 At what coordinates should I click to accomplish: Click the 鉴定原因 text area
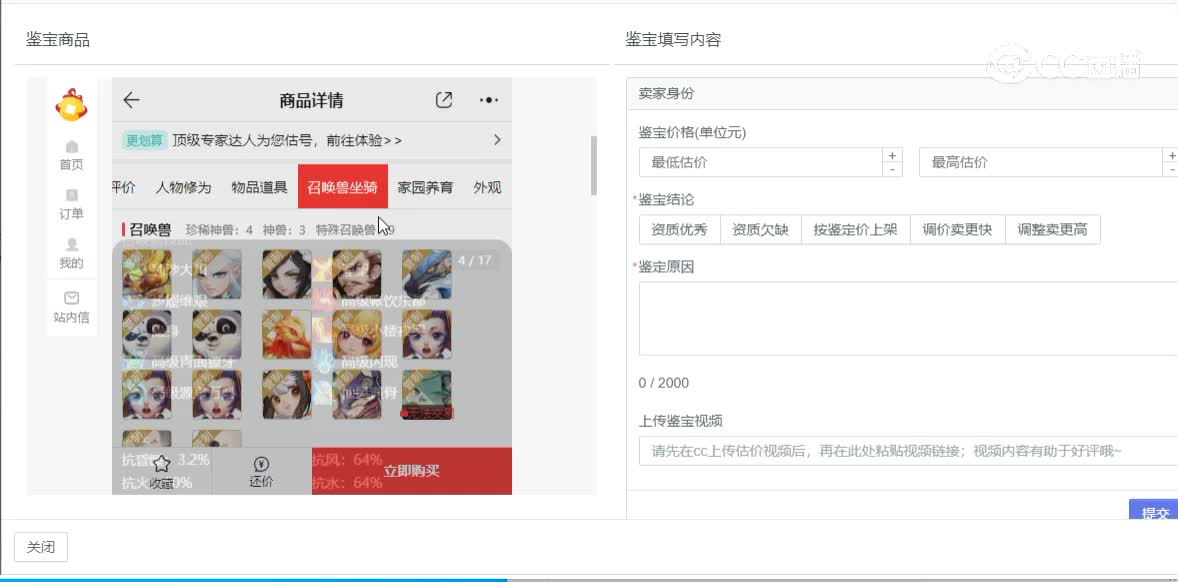pyautogui.click(x=908, y=318)
